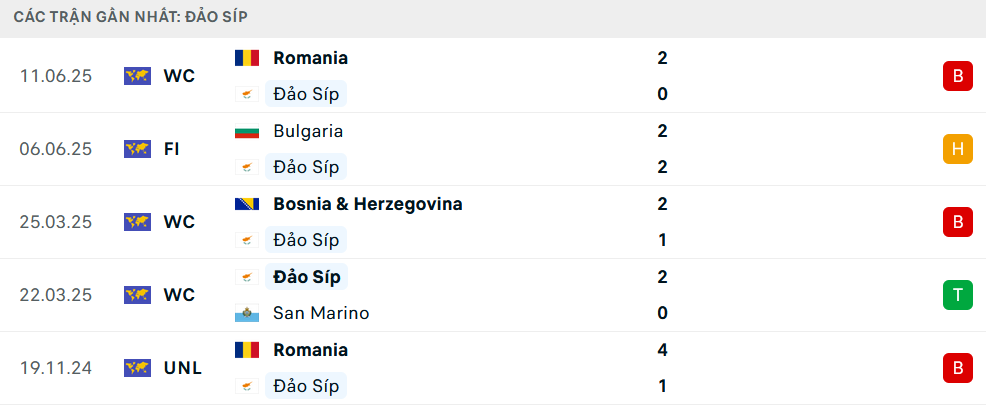Click the Bulgaria flag icon
This screenshot has height=406, width=986.
pos(247,131)
